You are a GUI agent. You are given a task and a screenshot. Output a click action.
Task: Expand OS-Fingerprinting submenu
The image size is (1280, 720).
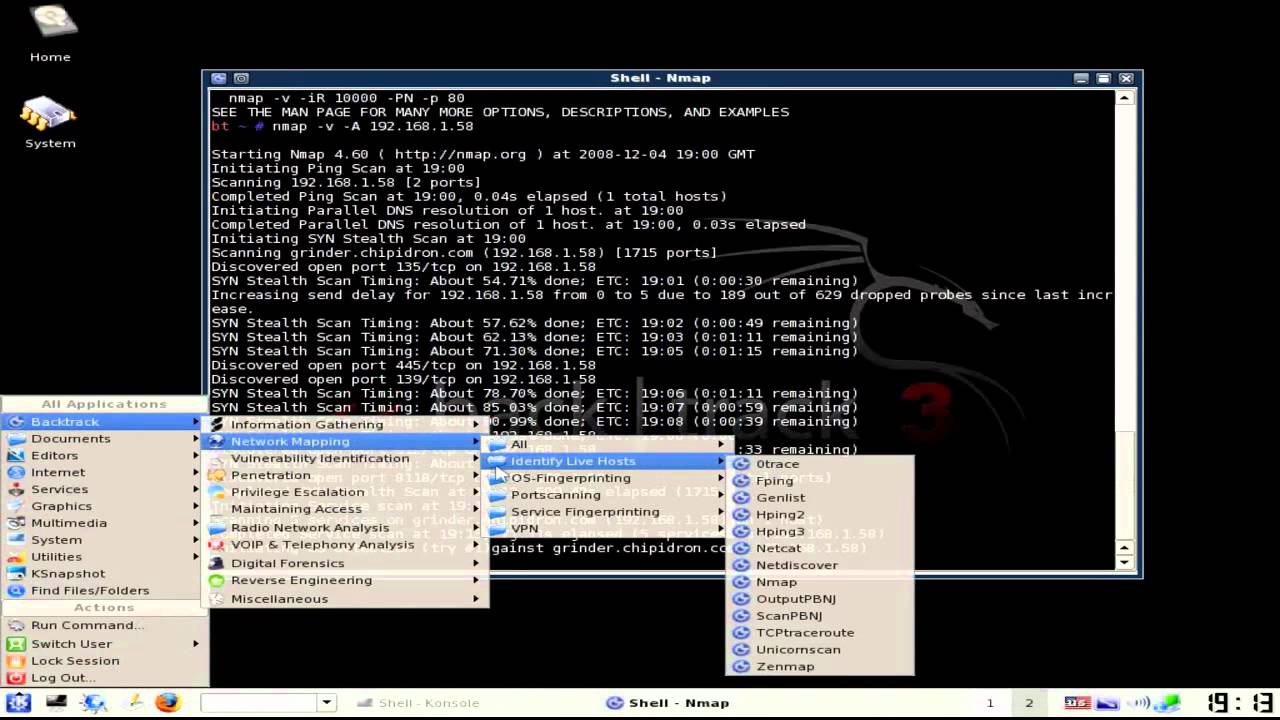tap(606, 478)
